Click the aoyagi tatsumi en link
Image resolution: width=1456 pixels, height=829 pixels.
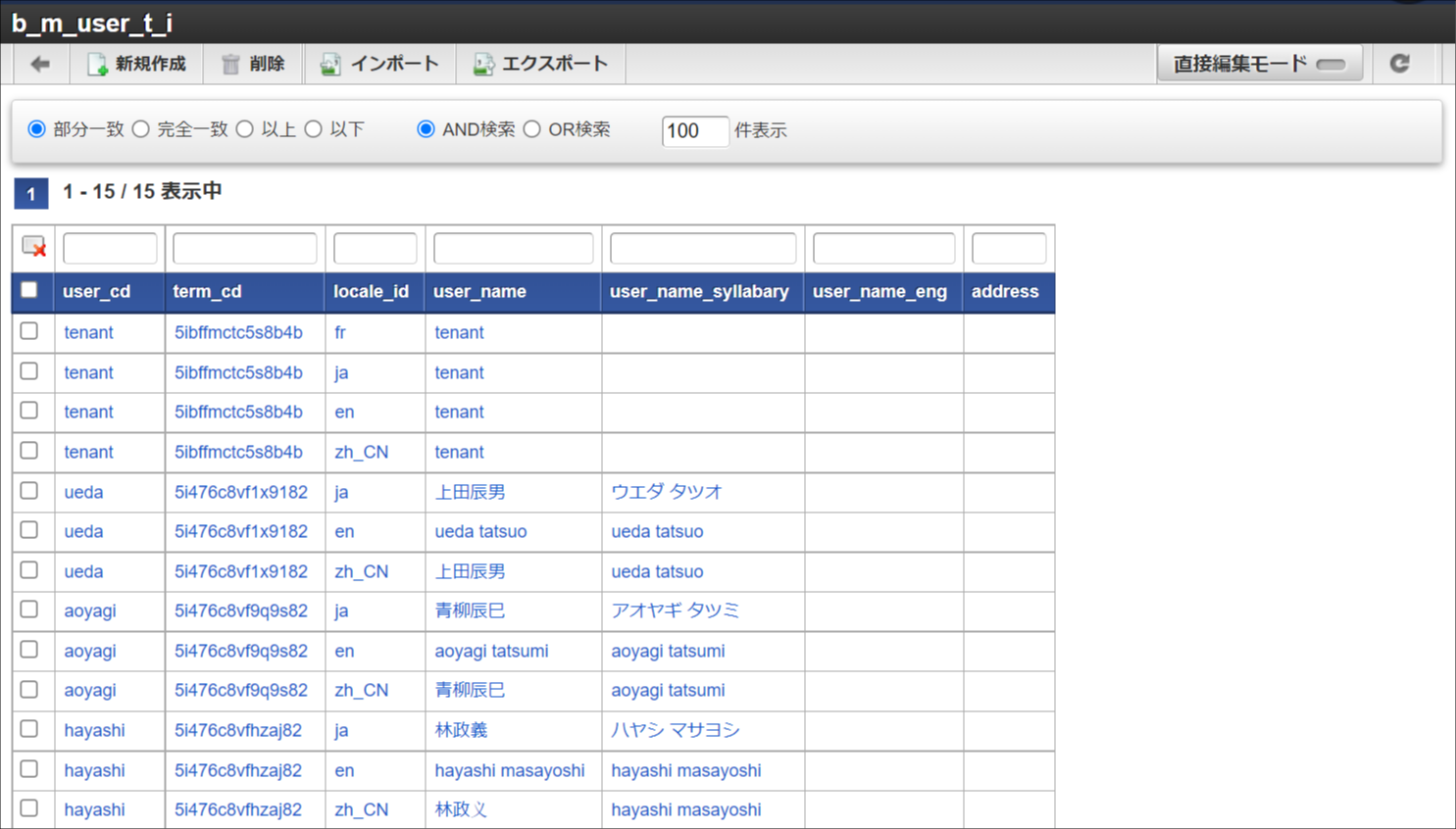(491, 651)
